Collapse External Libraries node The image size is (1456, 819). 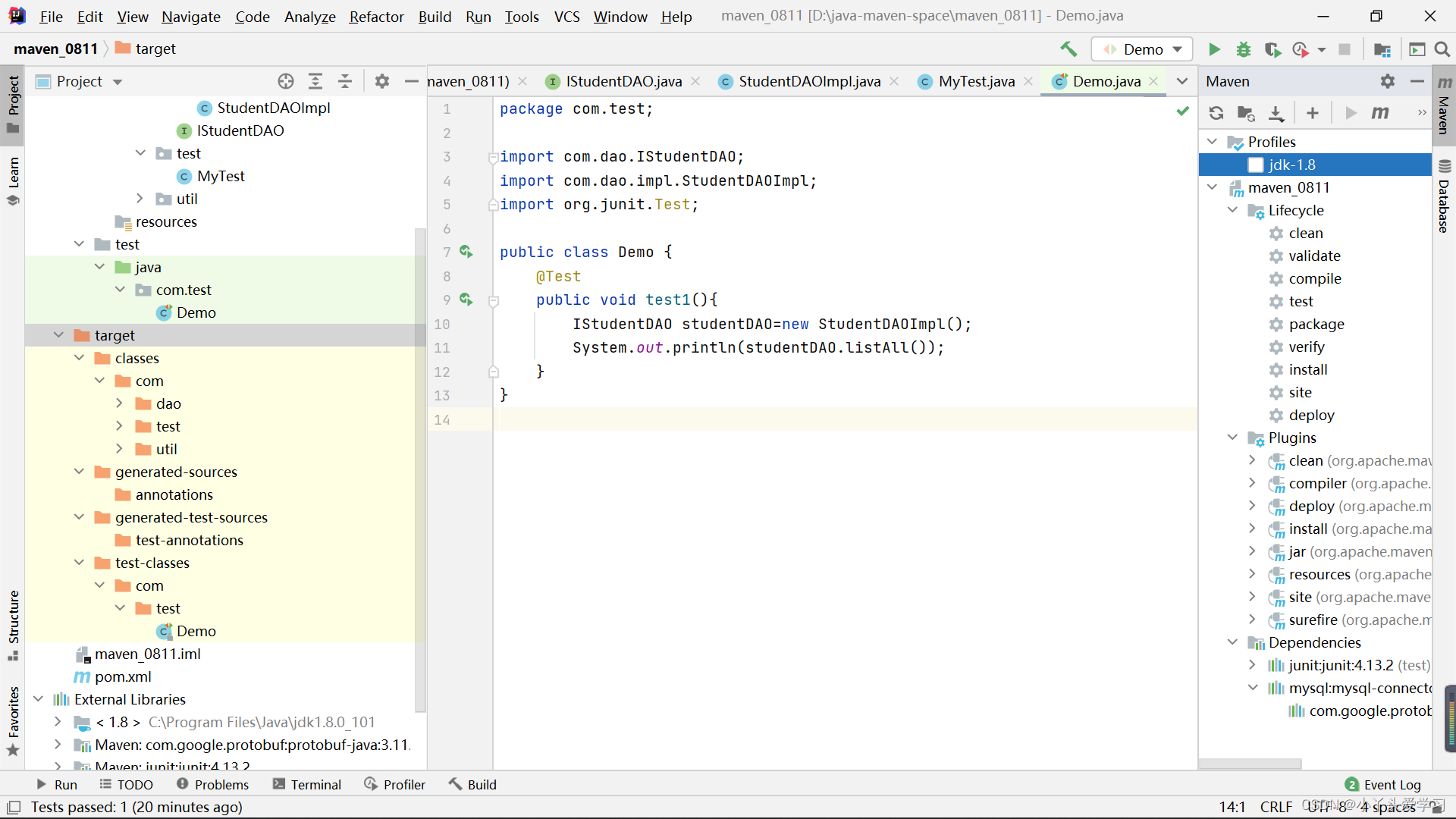click(39, 699)
